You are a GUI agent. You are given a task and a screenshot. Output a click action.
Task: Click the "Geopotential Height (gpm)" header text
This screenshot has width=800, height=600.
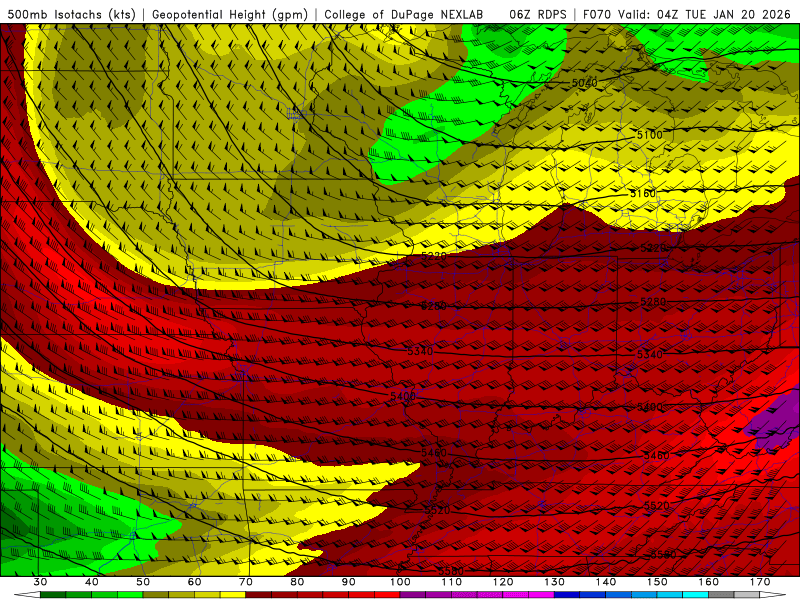pyautogui.click(x=230, y=14)
